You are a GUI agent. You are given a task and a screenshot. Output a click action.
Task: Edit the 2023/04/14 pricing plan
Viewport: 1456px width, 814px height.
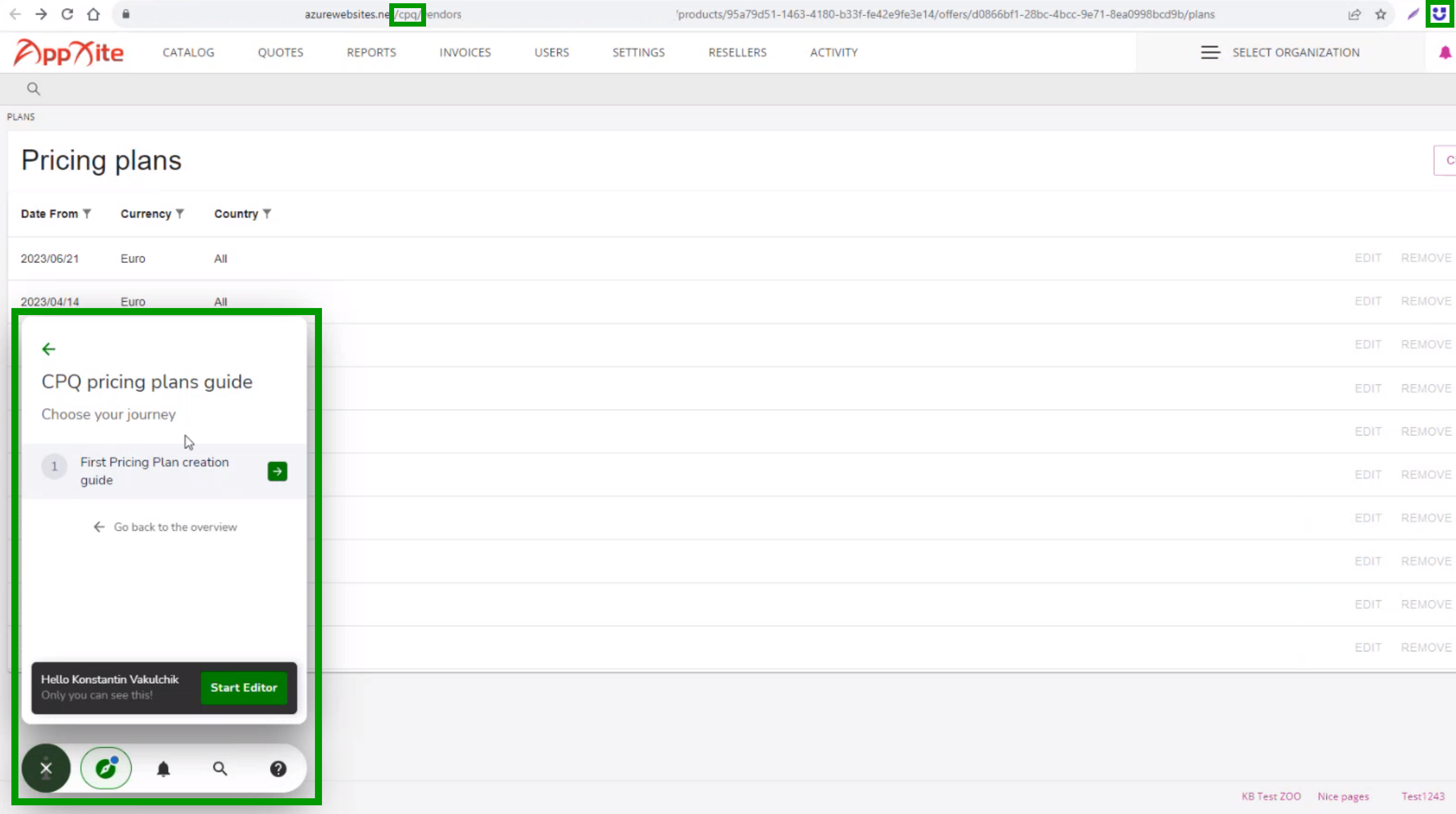click(1368, 302)
